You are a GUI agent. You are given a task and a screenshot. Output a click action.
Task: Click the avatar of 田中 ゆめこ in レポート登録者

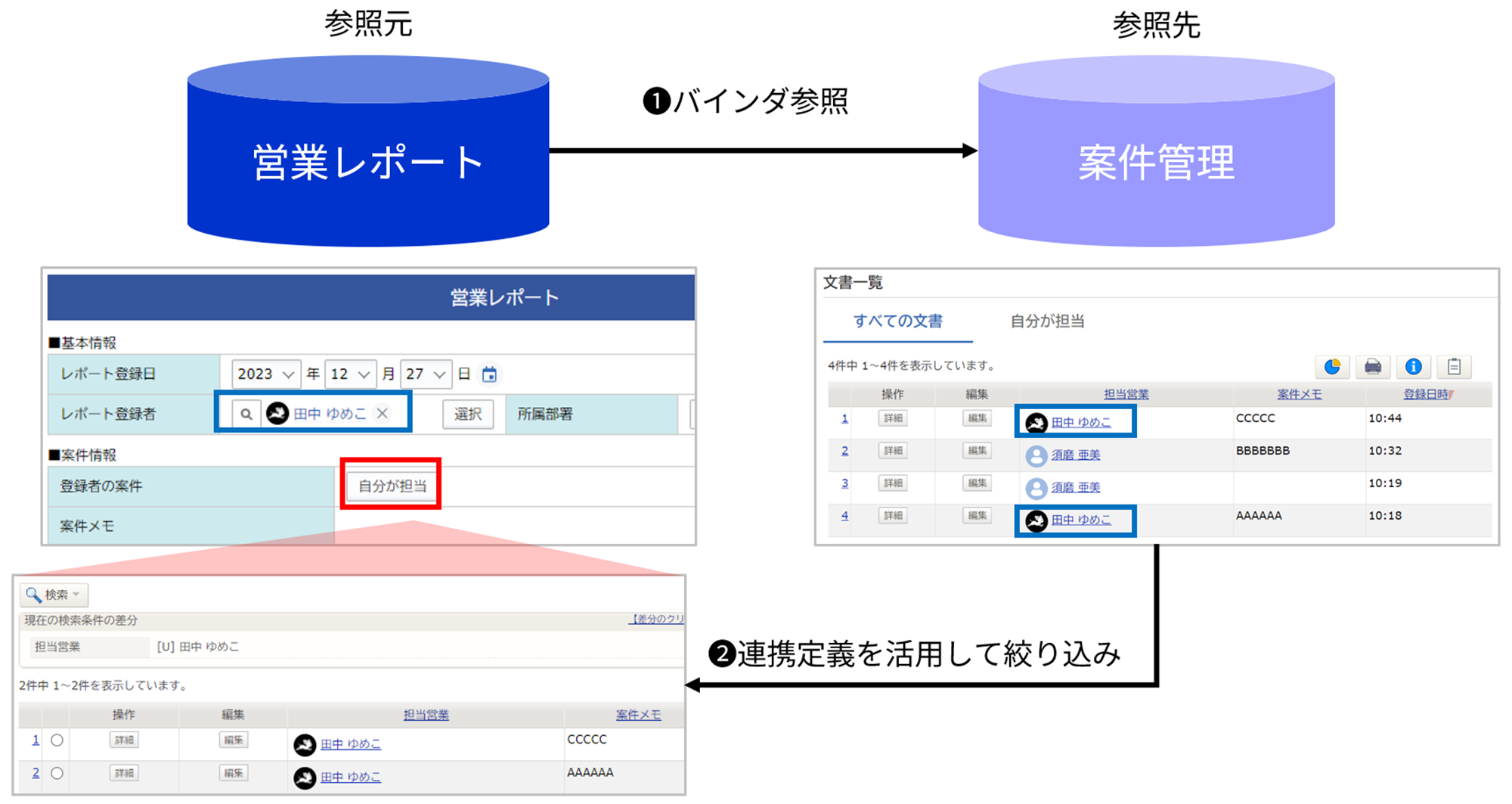click(x=277, y=413)
